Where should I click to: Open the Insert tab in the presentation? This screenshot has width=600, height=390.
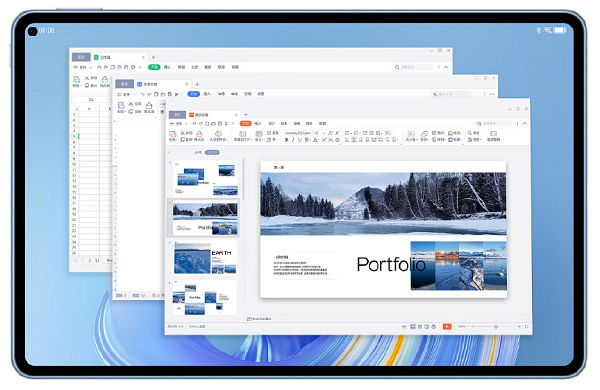(x=258, y=123)
